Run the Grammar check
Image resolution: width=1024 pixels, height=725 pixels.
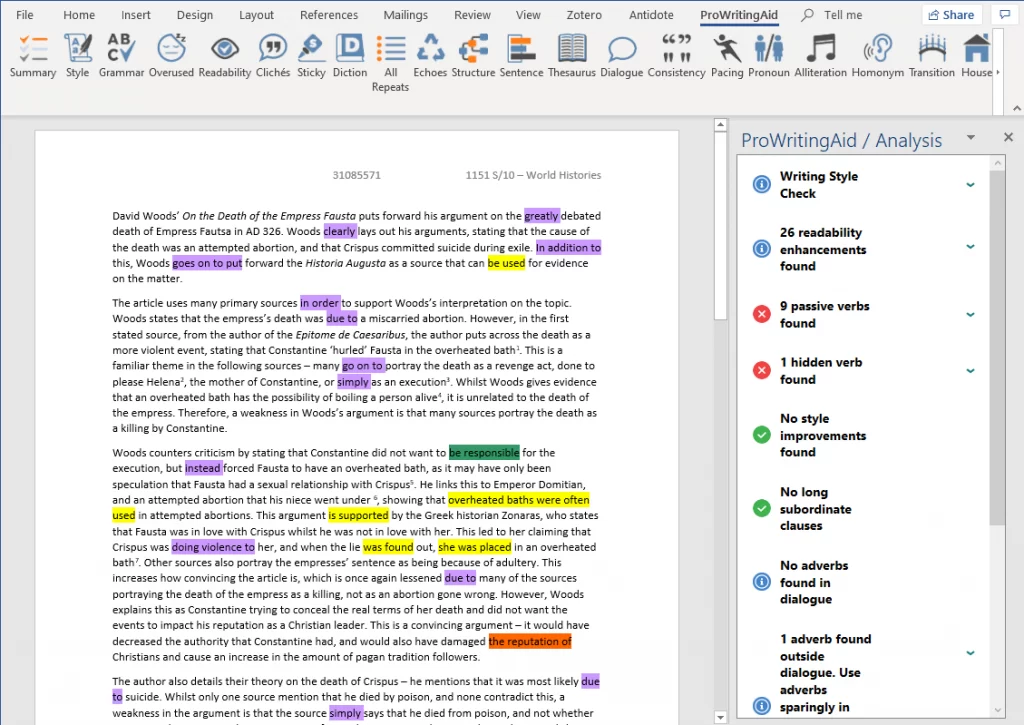click(121, 57)
